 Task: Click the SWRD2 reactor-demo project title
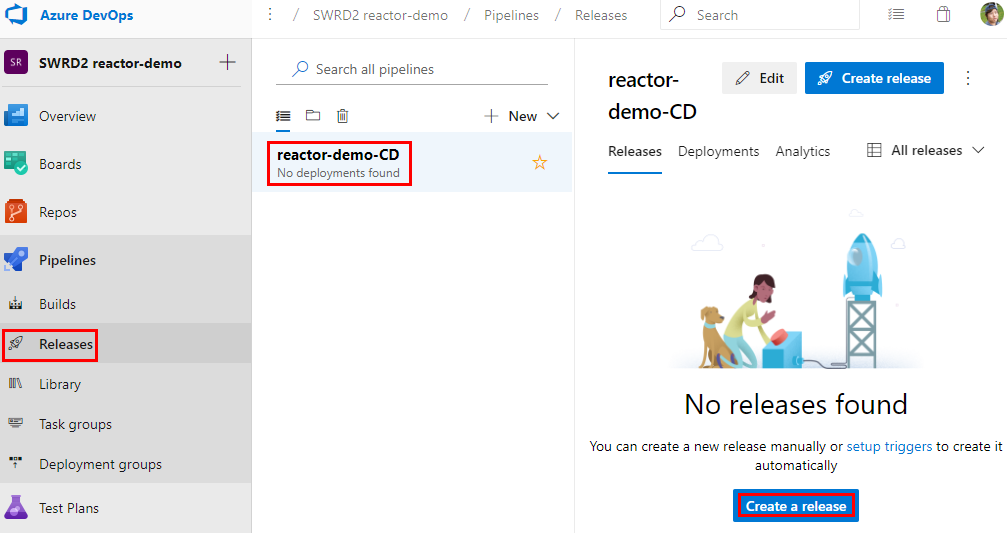[110, 63]
